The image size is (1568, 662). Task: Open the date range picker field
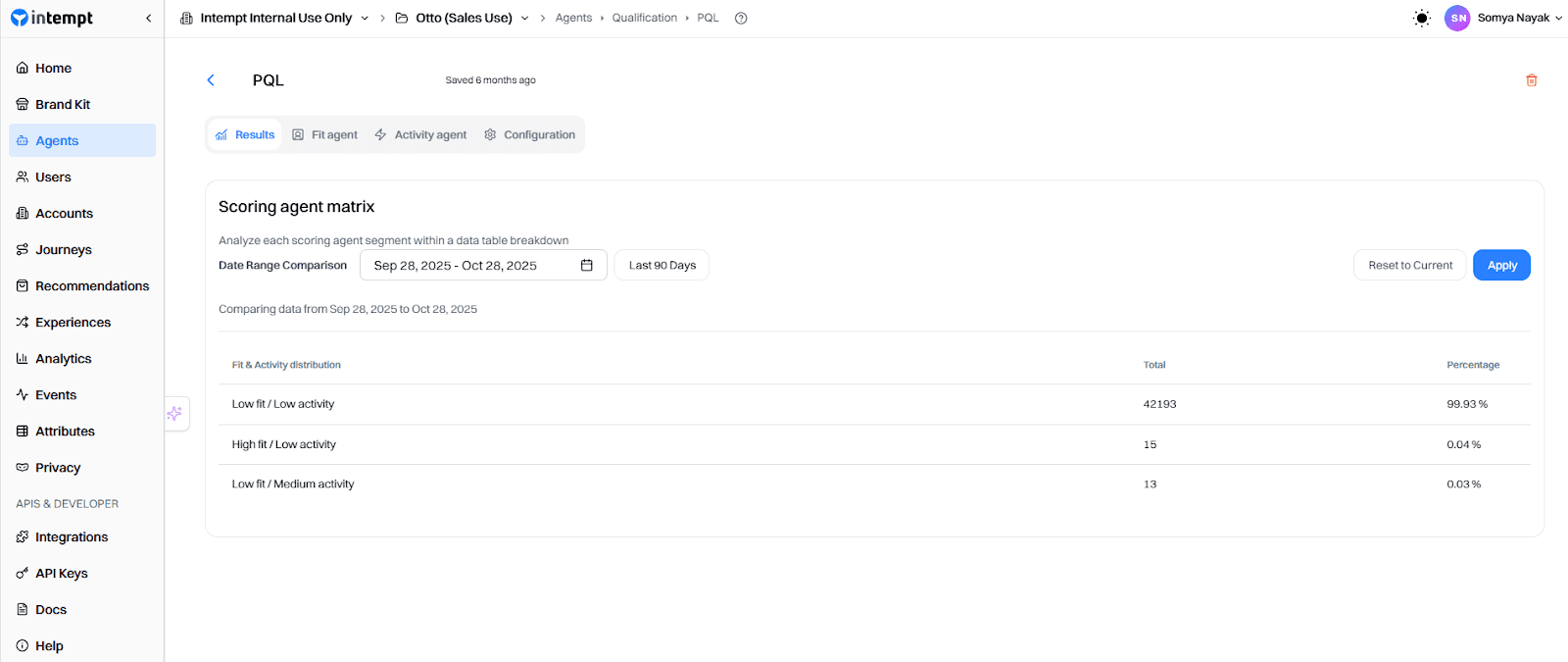click(483, 265)
